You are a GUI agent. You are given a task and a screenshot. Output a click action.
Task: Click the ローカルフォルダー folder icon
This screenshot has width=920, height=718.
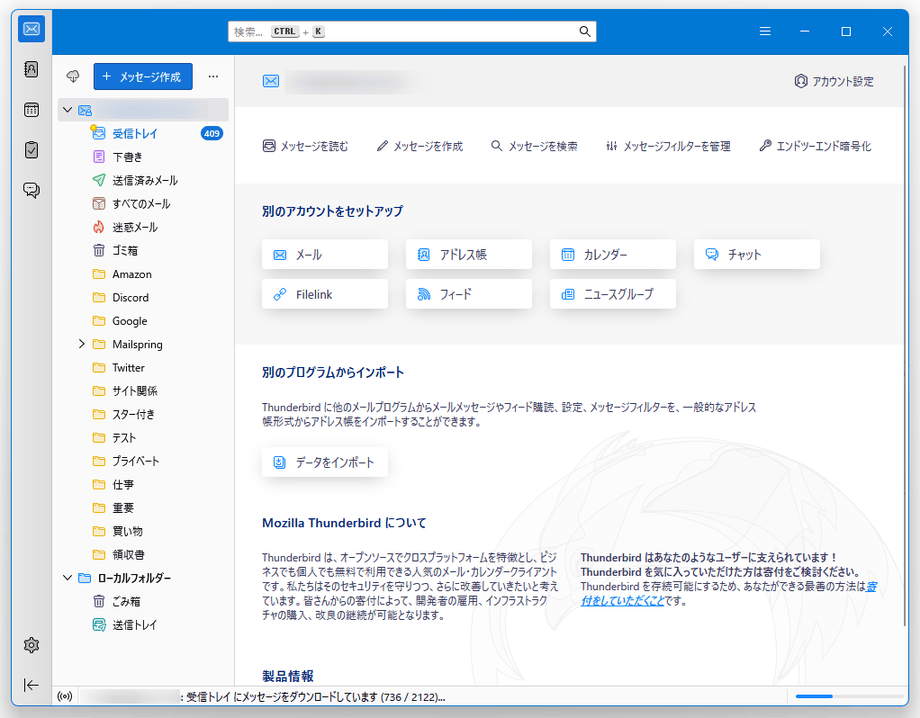[x=84, y=578]
